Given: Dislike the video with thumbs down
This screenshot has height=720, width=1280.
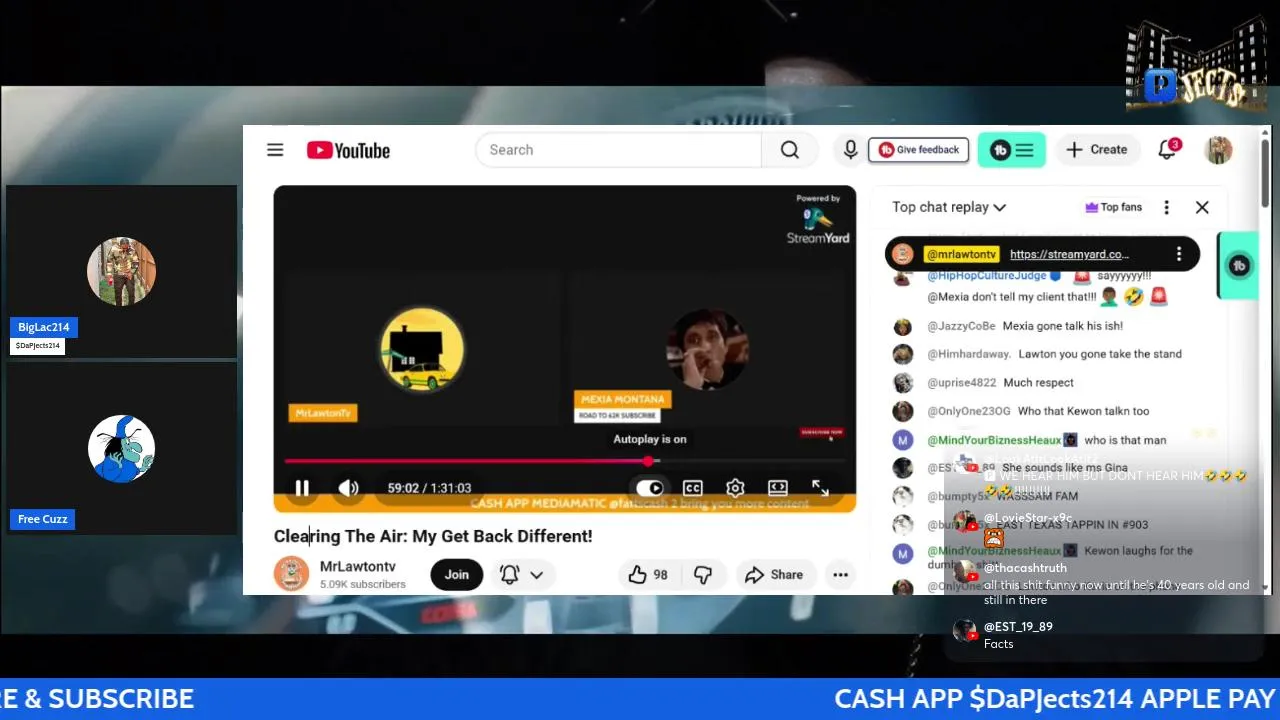Looking at the screenshot, I should tap(703, 575).
